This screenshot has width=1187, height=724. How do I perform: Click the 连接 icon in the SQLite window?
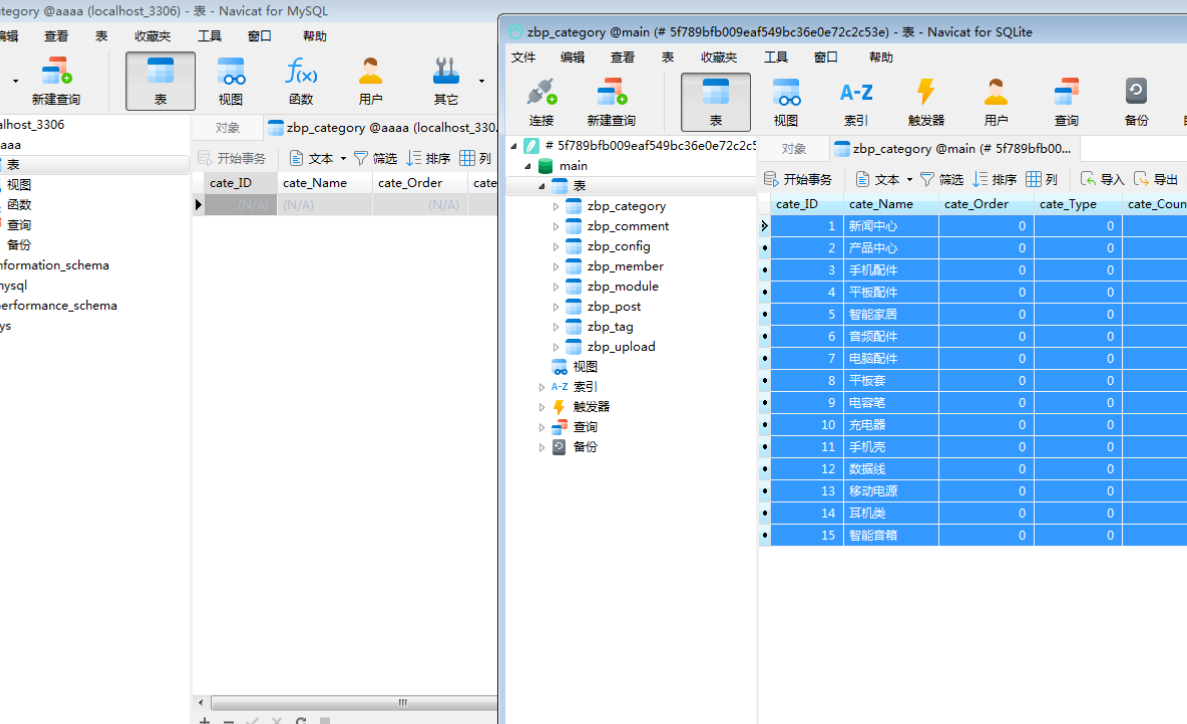pyautogui.click(x=541, y=101)
